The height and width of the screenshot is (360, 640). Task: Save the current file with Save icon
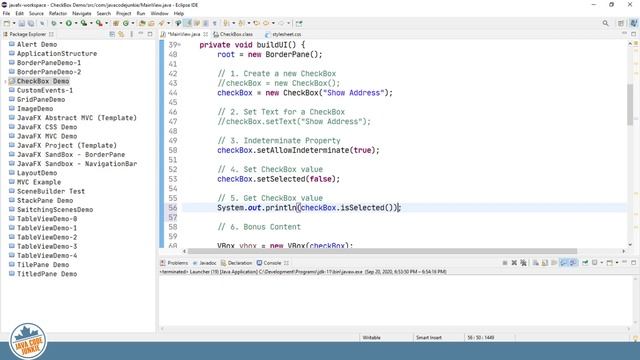pos(22,24)
